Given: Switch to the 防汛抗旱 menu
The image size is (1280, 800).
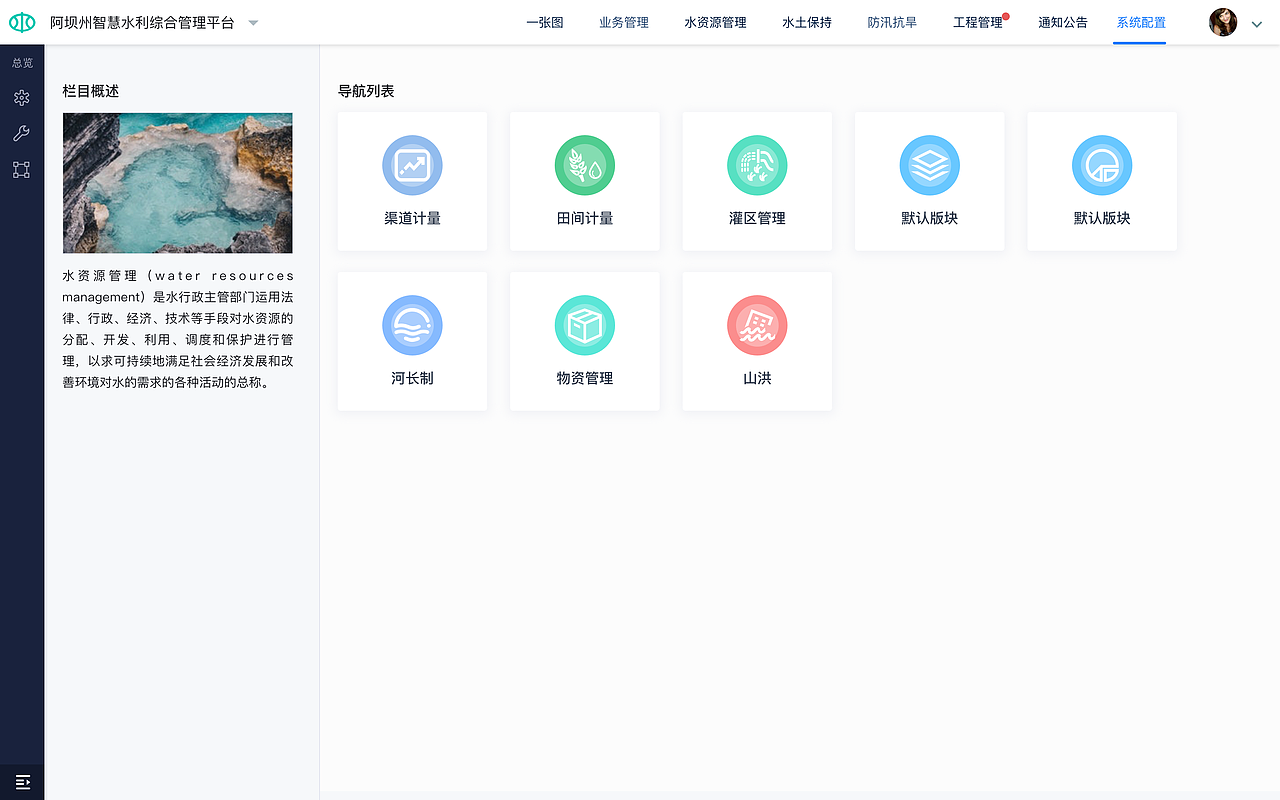Looking at the screenshot, I should click(x=892, y=22).
